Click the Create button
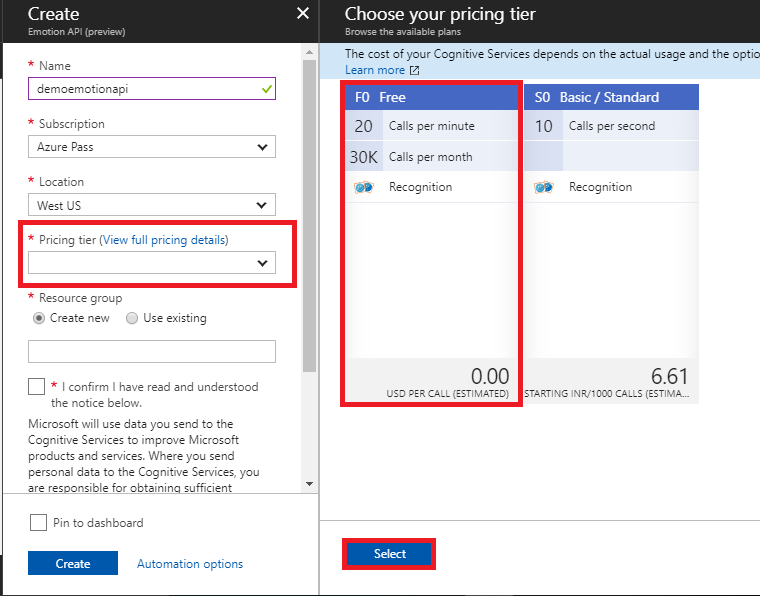 click(x=72, y=563)
